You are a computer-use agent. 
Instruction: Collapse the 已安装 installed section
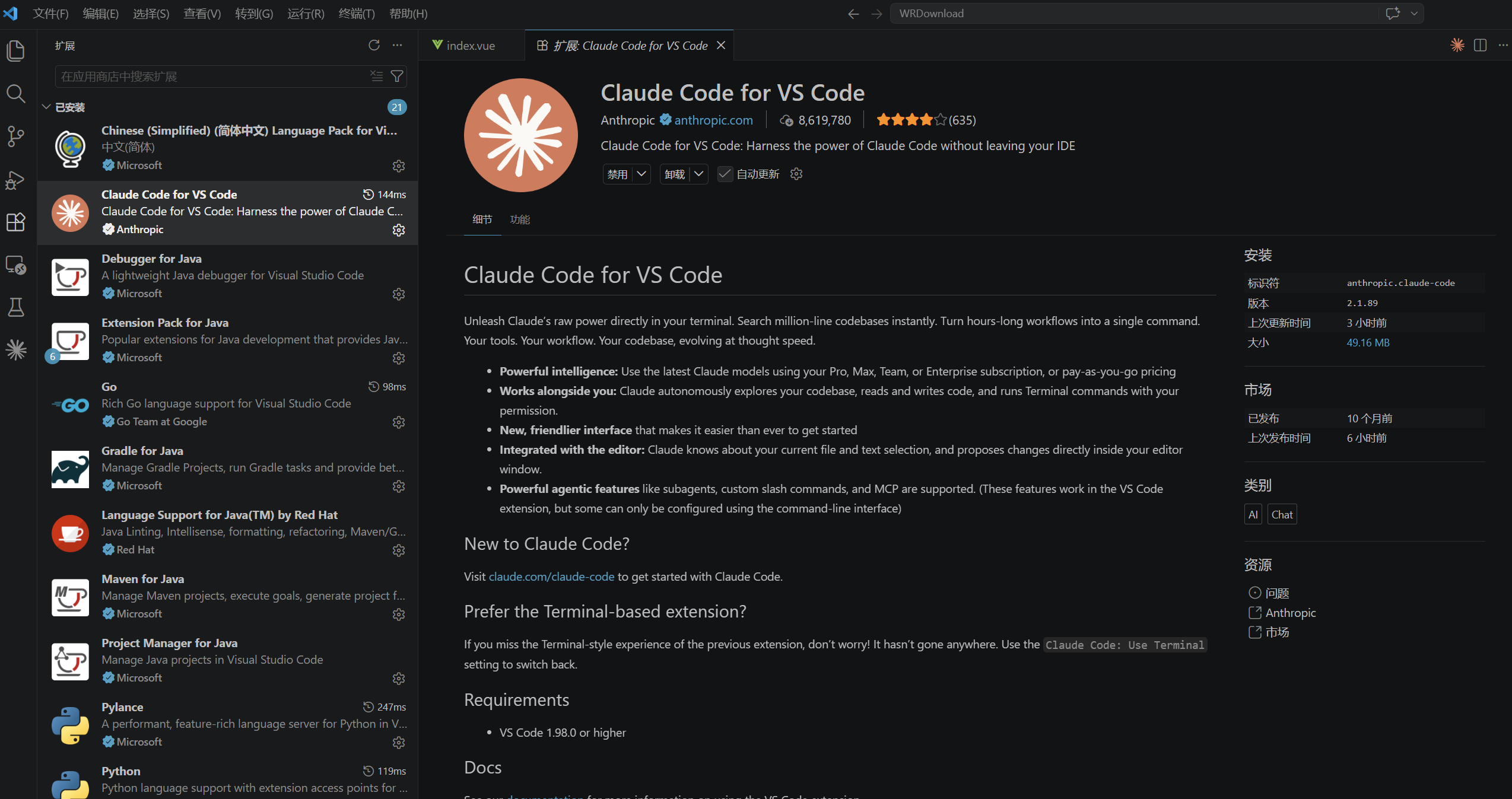pos(46,107)
